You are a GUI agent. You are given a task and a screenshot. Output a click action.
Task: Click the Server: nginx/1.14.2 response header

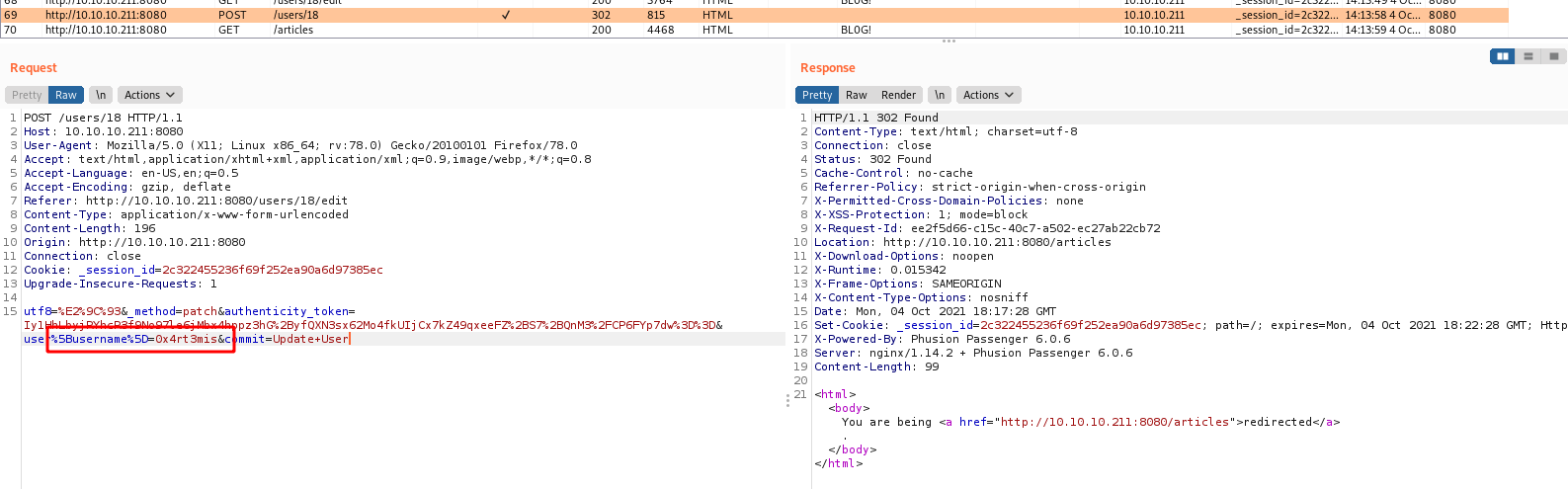[x=973, y=353]
